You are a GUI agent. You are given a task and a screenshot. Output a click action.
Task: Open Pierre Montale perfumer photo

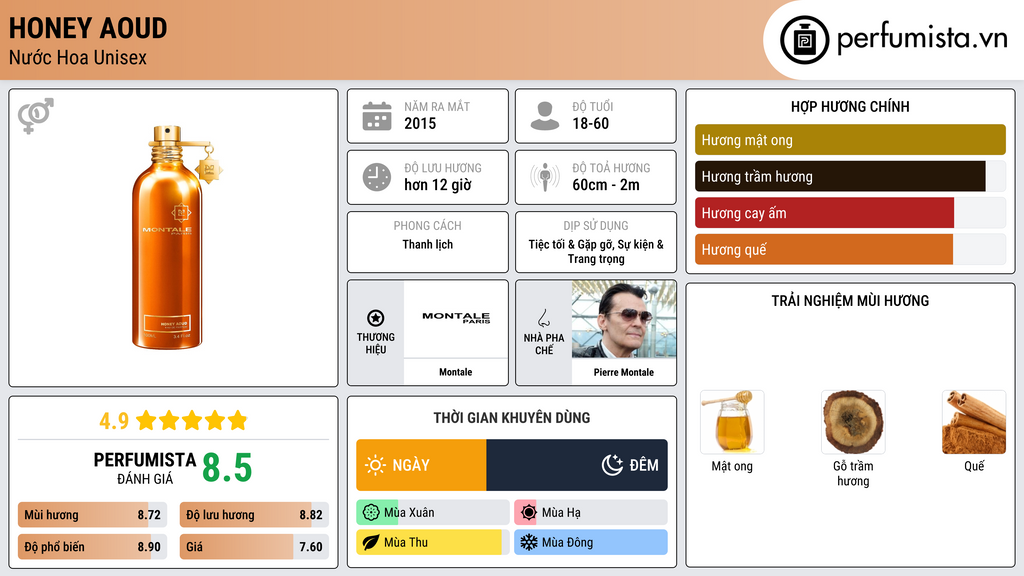coord(624,318)
